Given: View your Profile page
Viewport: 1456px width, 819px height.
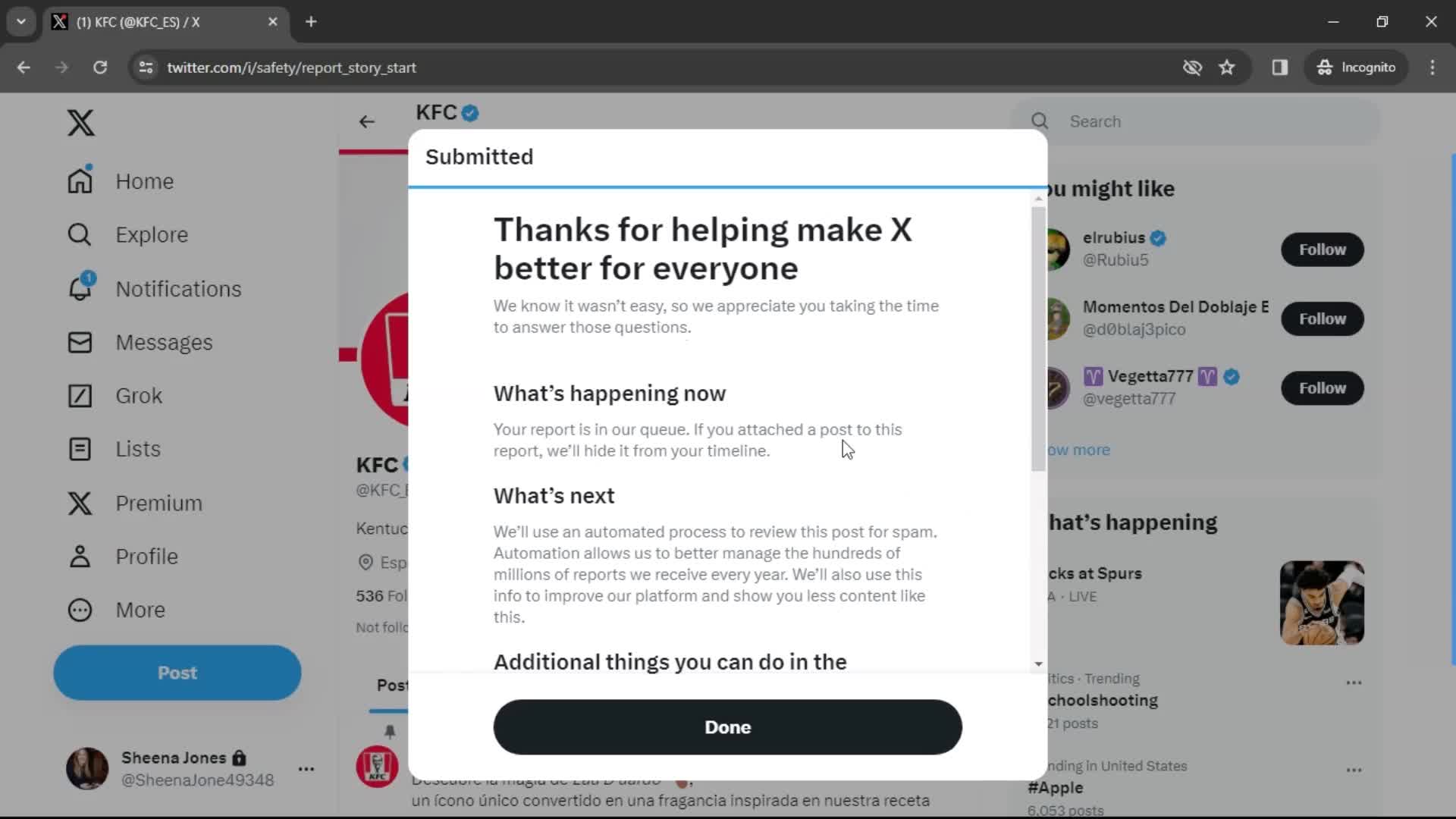Looking at the screenshot, I should 146,556.
